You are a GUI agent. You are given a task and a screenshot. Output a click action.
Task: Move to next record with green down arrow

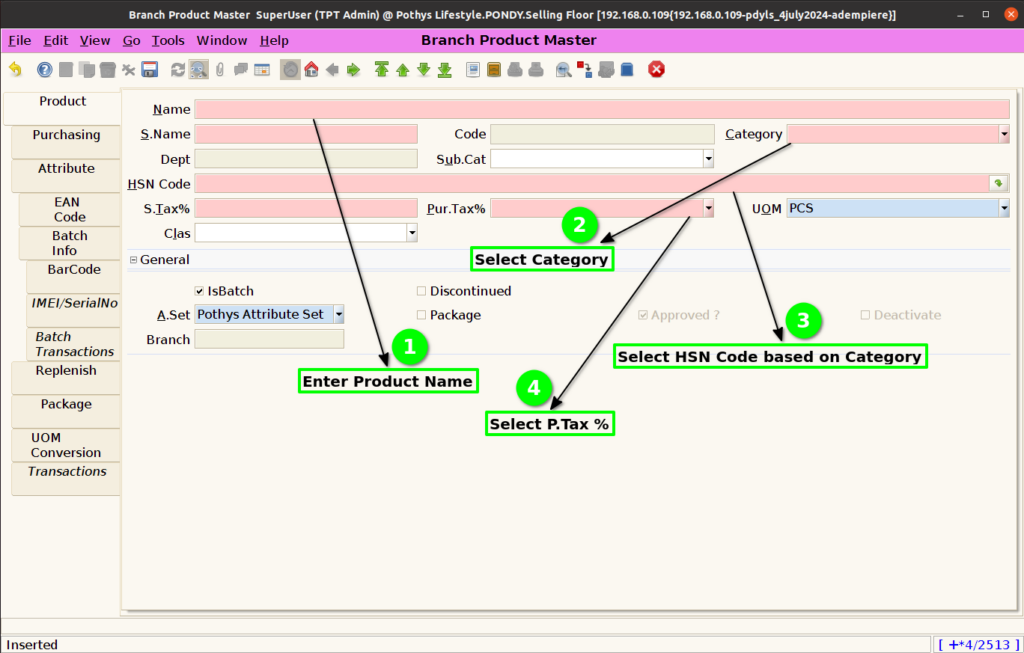tap(424, 69)
